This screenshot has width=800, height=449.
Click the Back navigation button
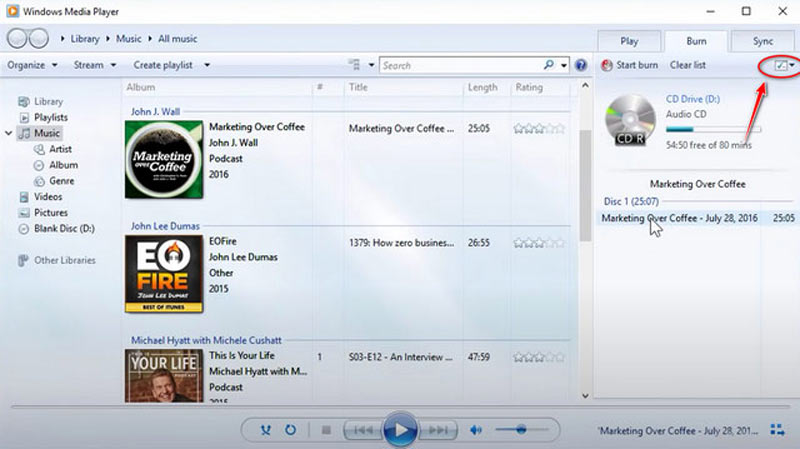coord(17,38)
